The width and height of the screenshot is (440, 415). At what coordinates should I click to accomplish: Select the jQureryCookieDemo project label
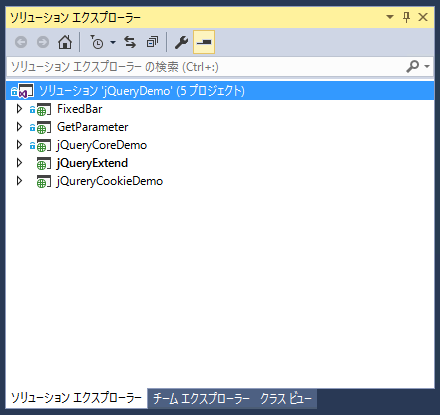pyautogui.click(x=110, y=181)
